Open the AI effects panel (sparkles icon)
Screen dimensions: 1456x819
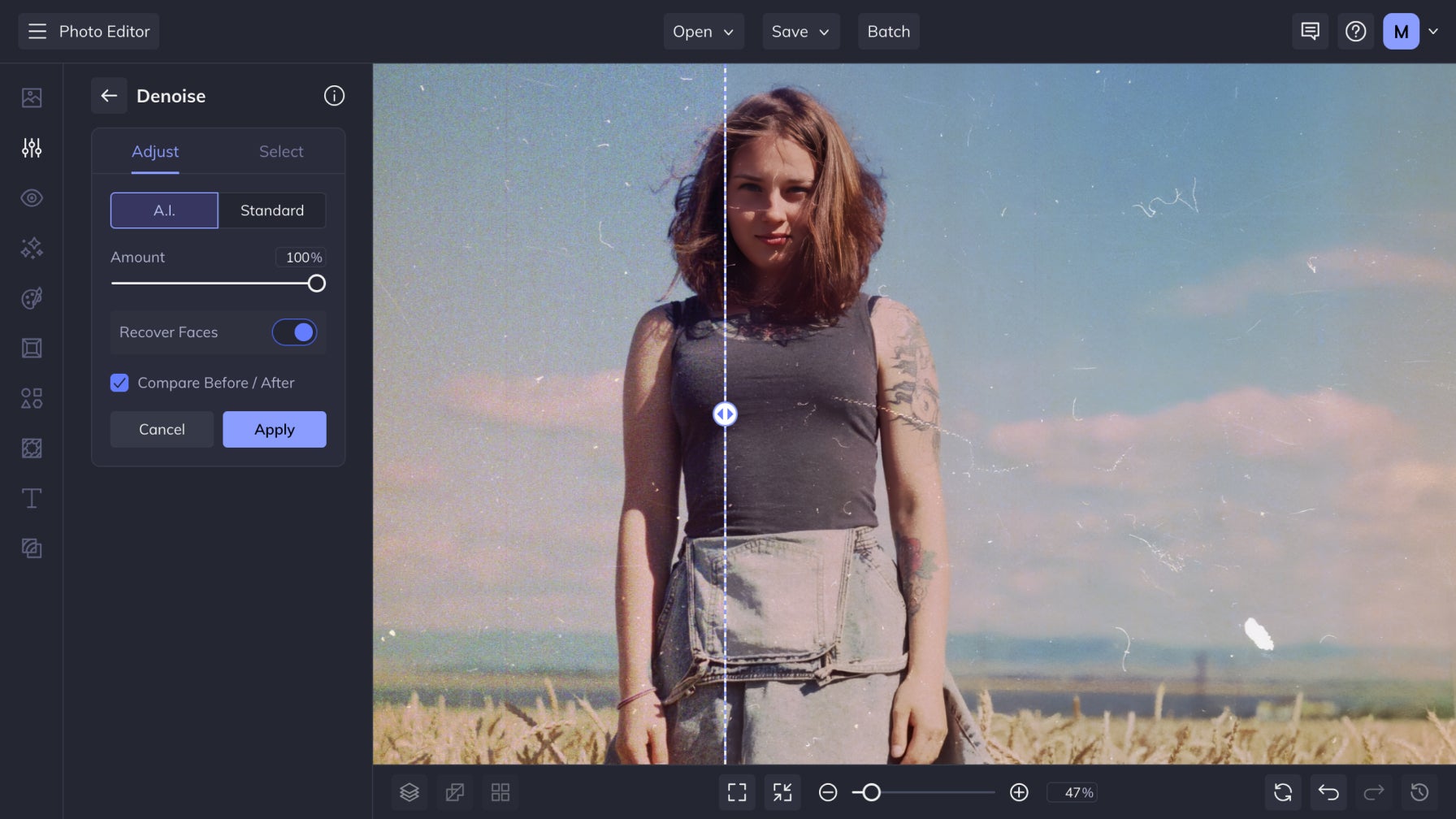click(32, 248)
